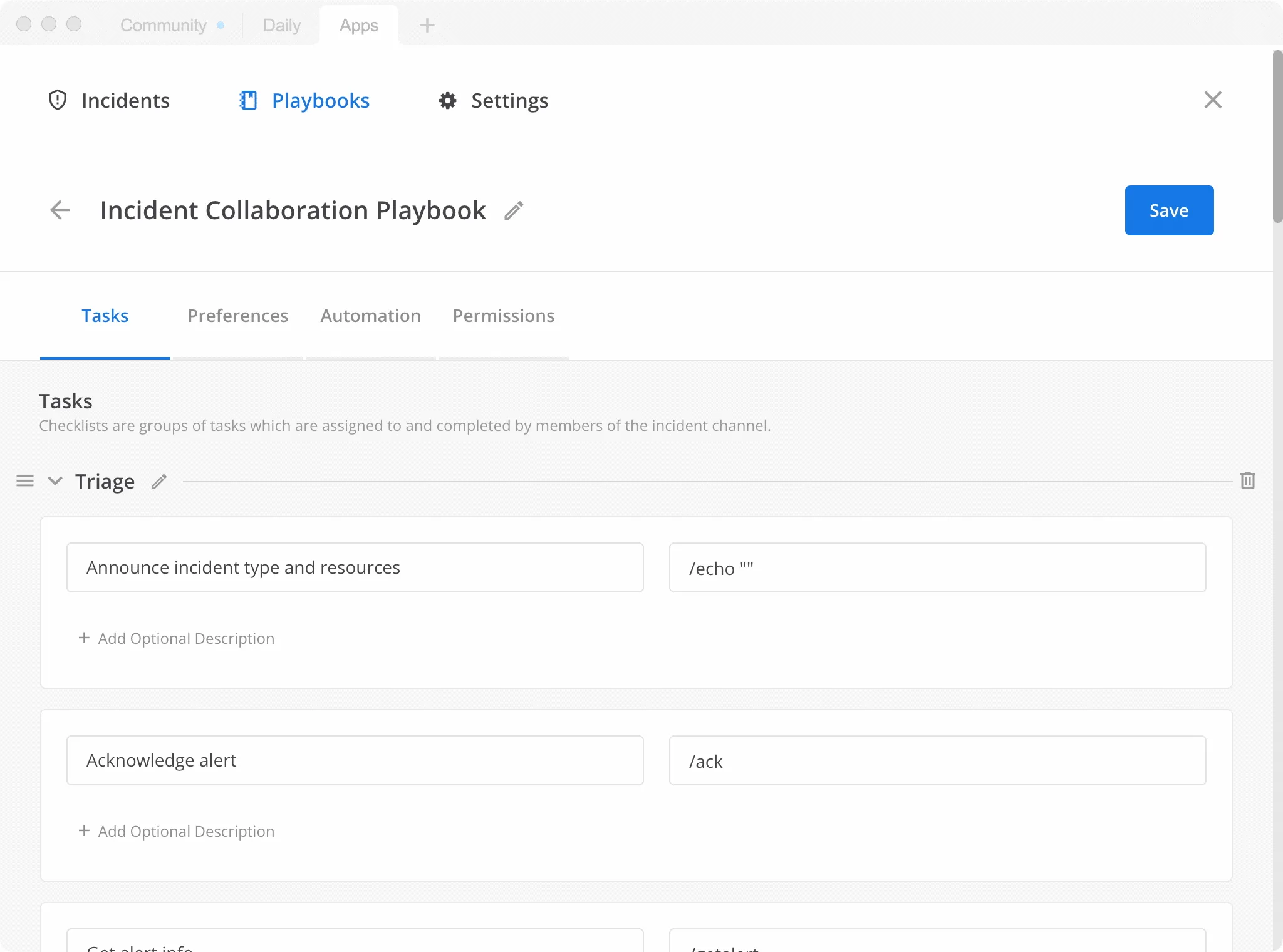
Task: Switch to the Community tab
Action: pos(164,25)
